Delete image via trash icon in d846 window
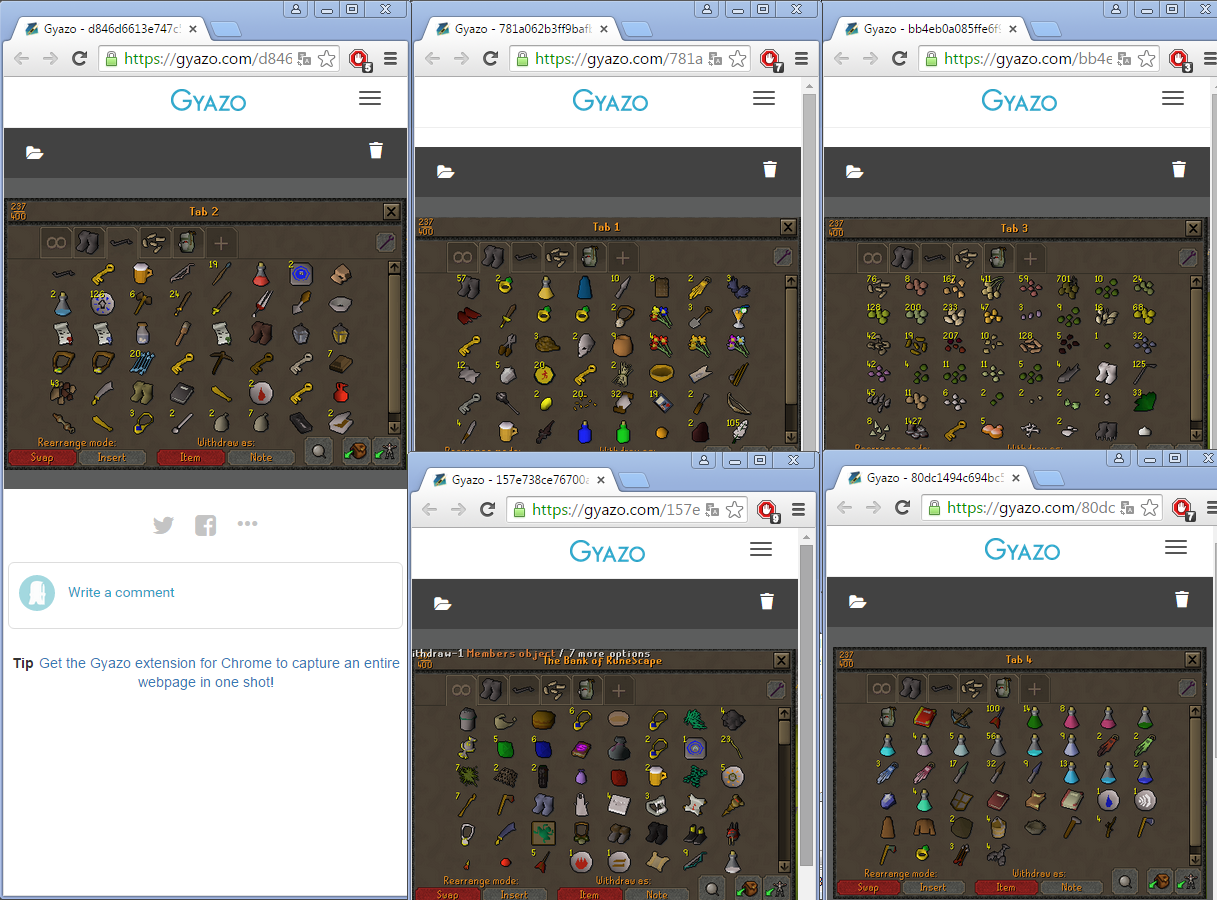 376,151
